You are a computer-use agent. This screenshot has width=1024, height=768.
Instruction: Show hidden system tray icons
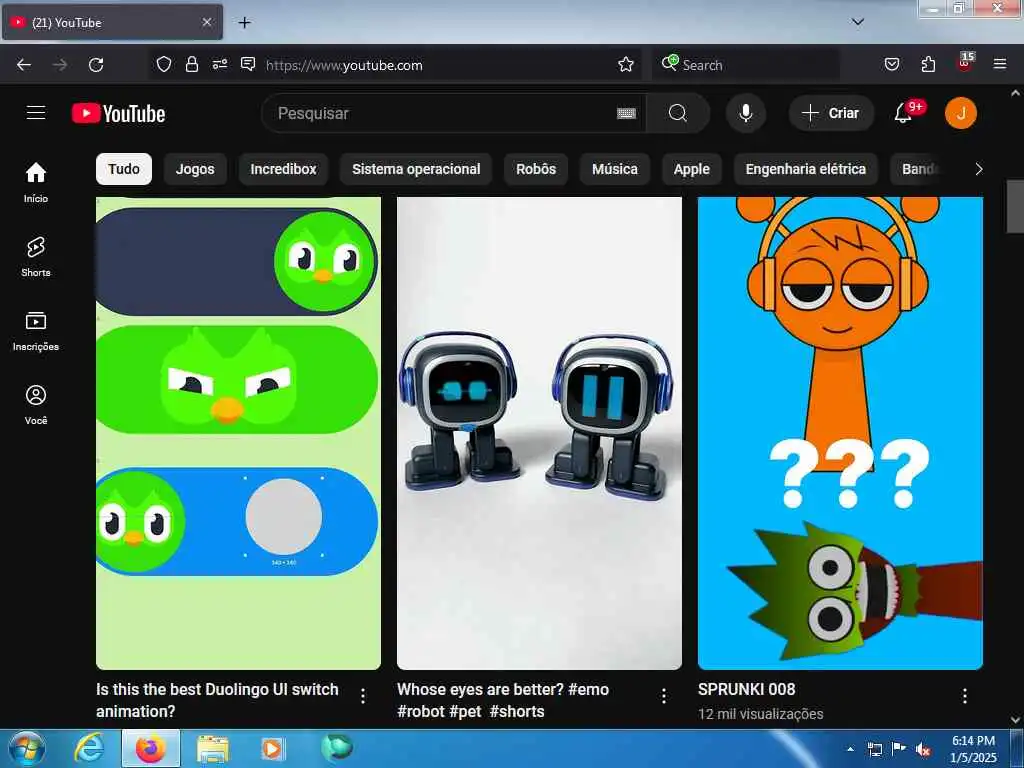850,749
